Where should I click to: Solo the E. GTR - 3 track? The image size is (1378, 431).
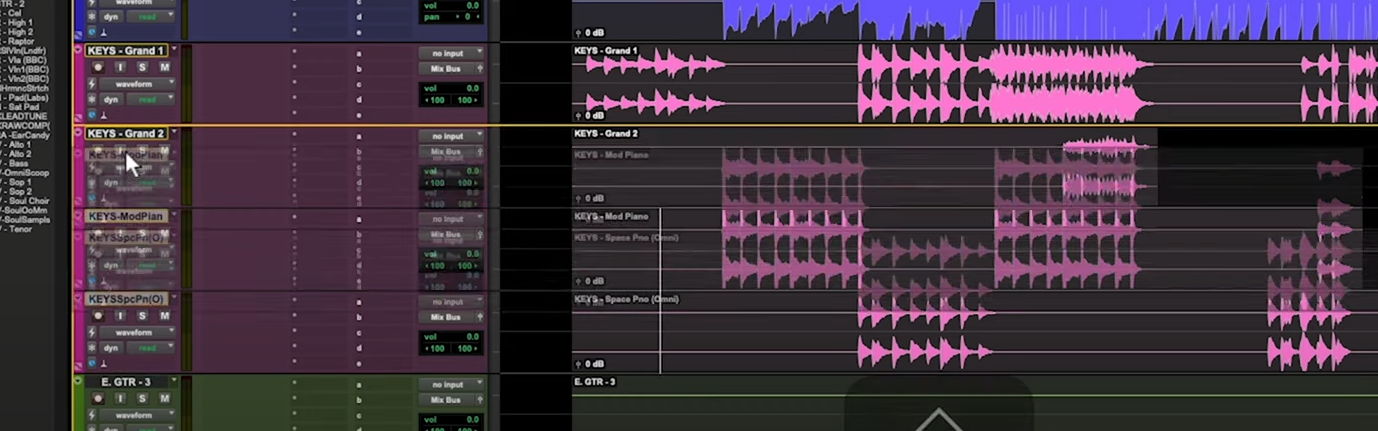coord(142,398)
